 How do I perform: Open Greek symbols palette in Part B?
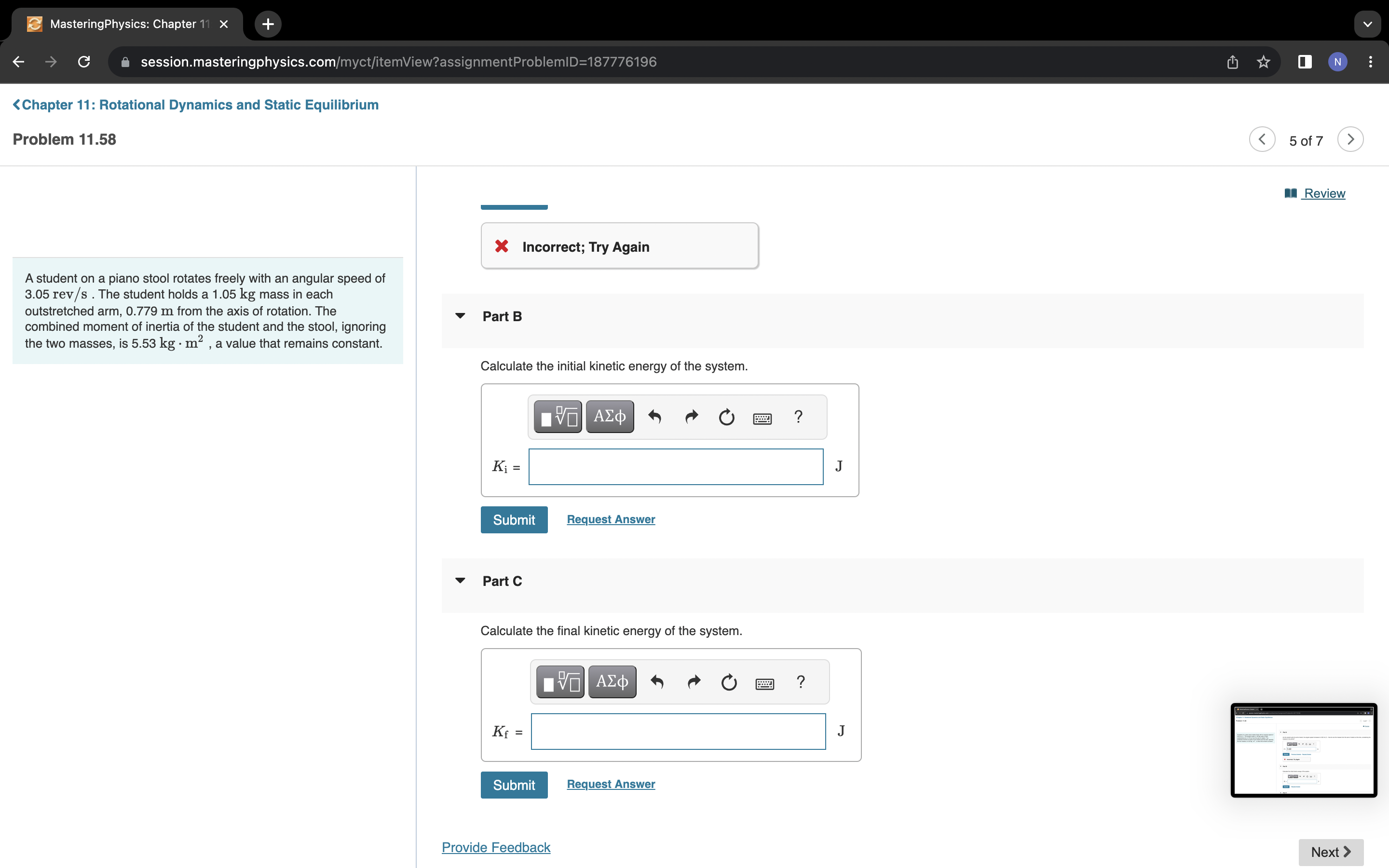coord(610,416)
